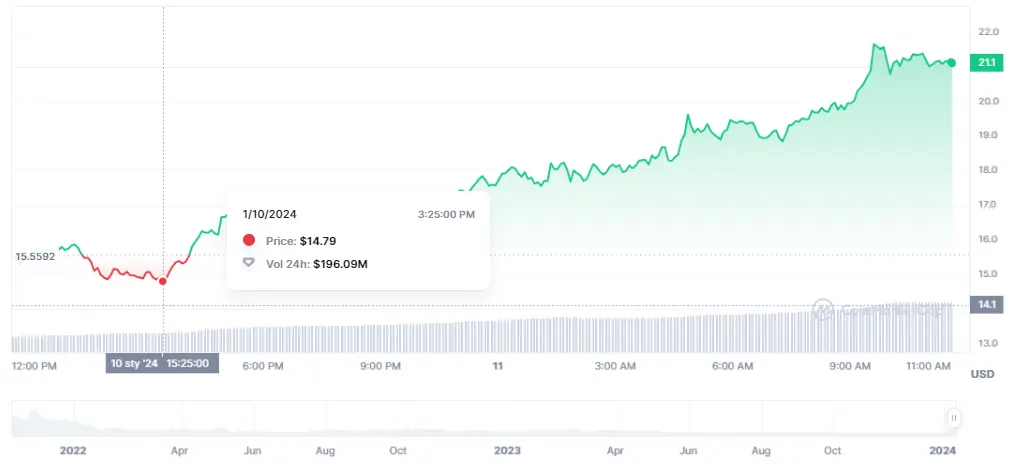
Task: Click the volume icon beside Vol 24h
Action: click(249, 264)
